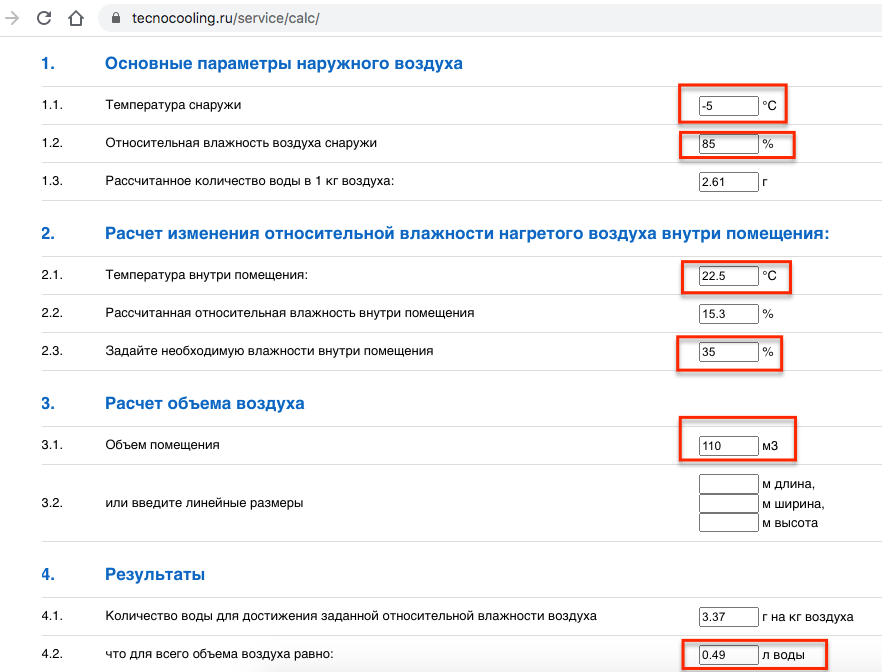Reload the page with refresh icon
This screenshot has width=882, height=672.
click(x=44, y=18)
